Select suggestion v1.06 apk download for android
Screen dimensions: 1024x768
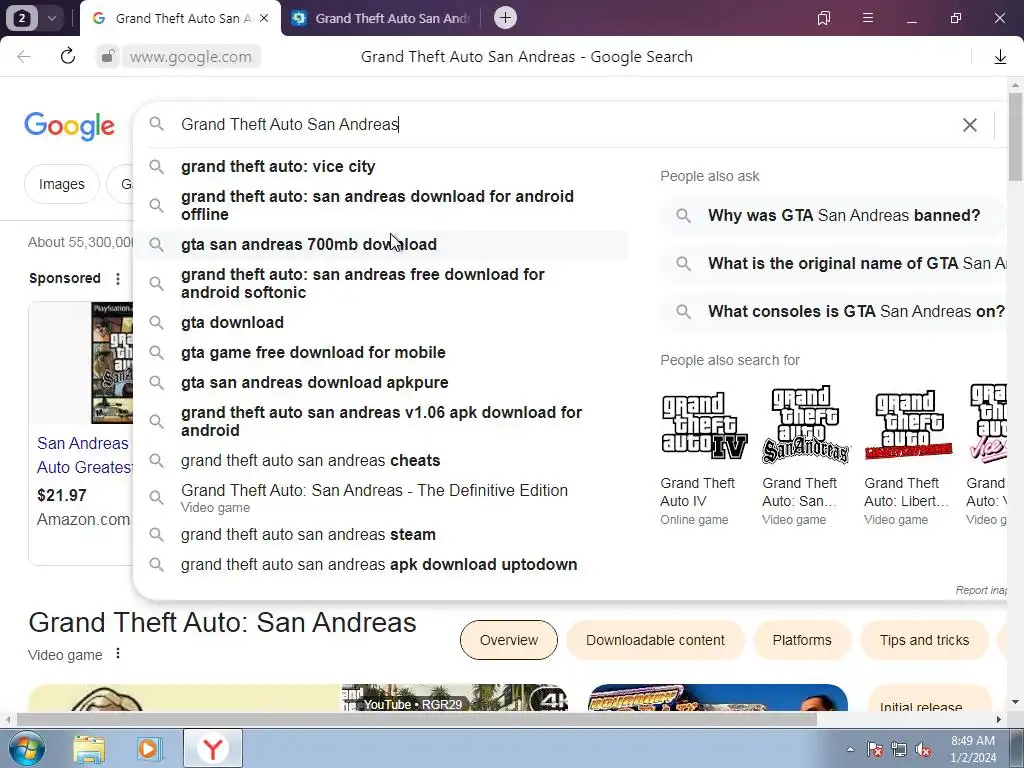pos(381,421)
